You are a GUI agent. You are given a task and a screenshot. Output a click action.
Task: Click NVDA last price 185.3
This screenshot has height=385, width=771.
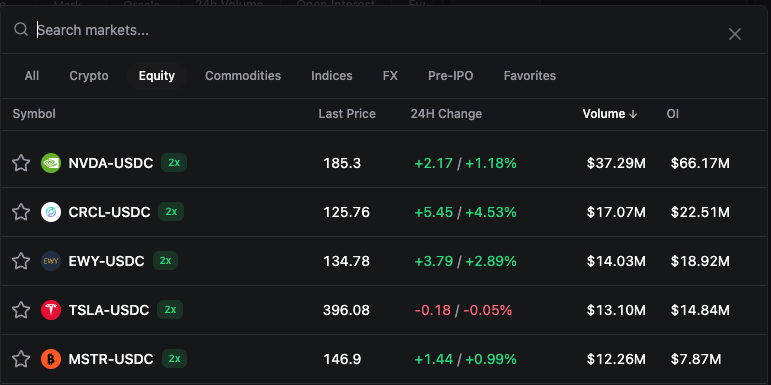click(x=342, y=163)
